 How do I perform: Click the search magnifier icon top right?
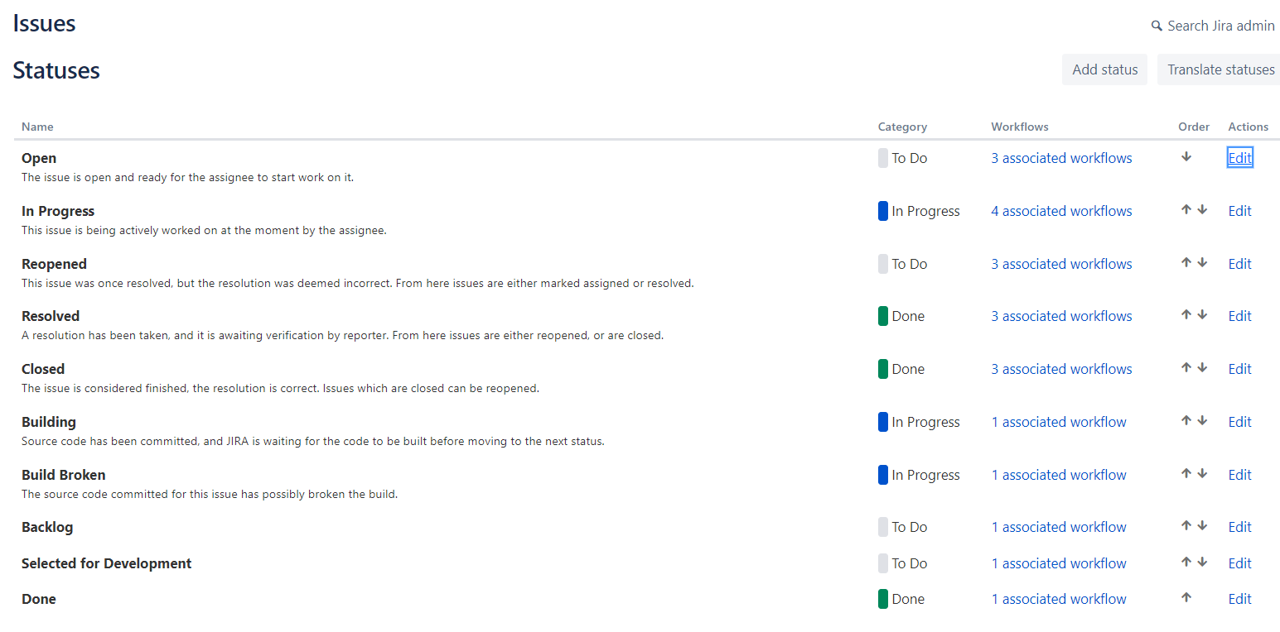tap(1157, 25)
